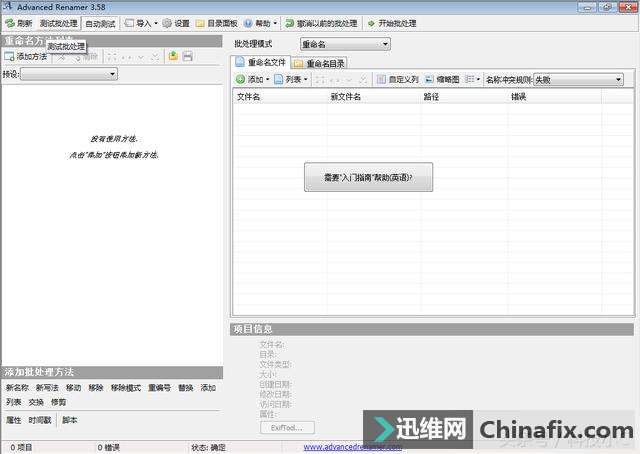Toggle the 自动测试 auto test button
The height and width of the screenshot is (454, 640).
pos(99,23)
